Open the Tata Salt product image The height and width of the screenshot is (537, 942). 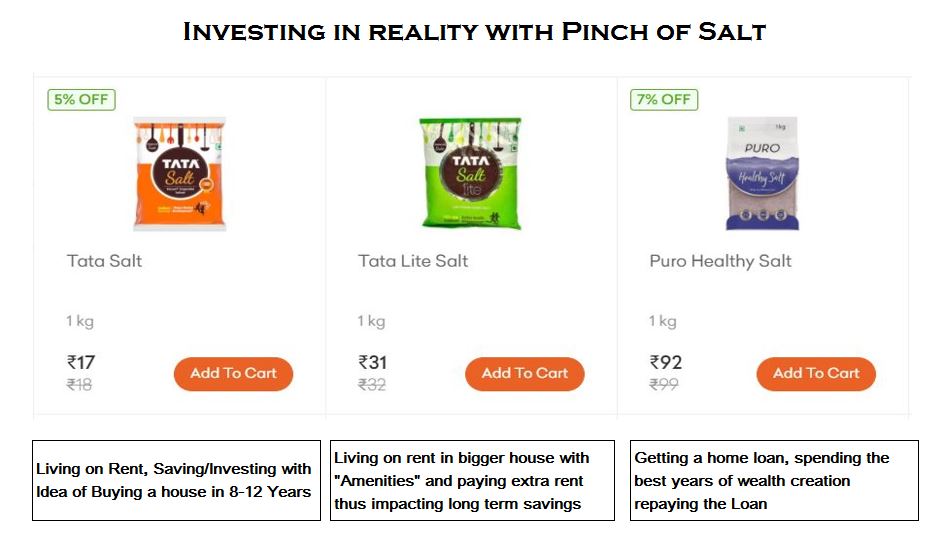pyautogui.click(x=180, y=174)
